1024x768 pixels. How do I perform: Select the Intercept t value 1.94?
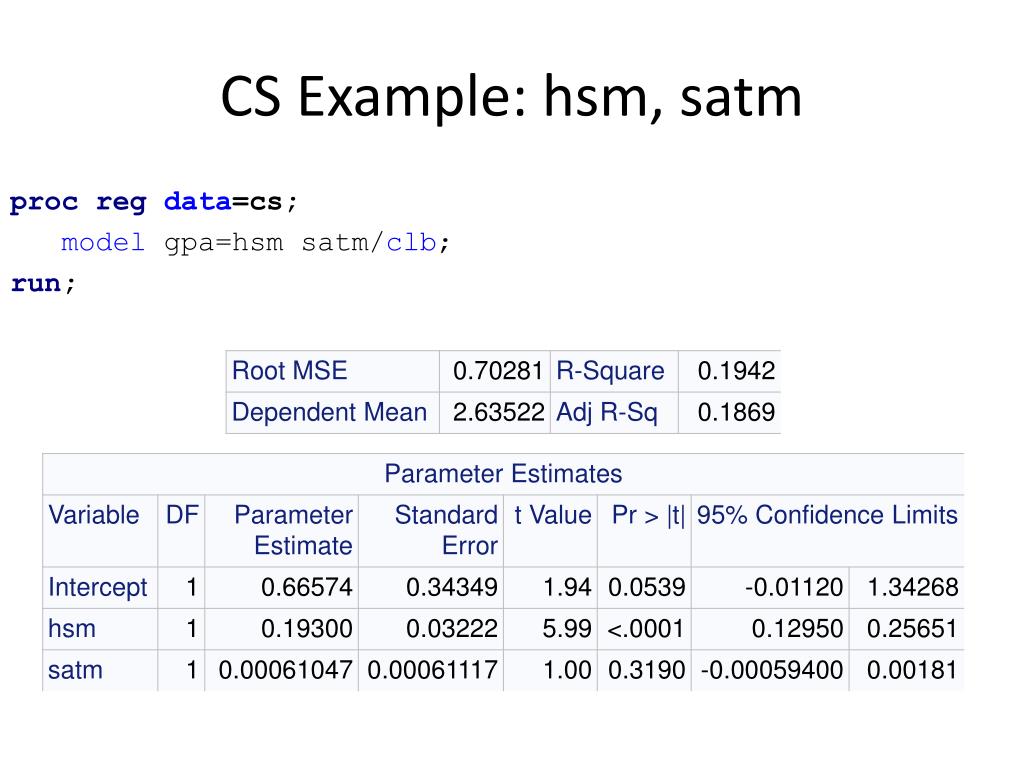click(x=551, y=587)
